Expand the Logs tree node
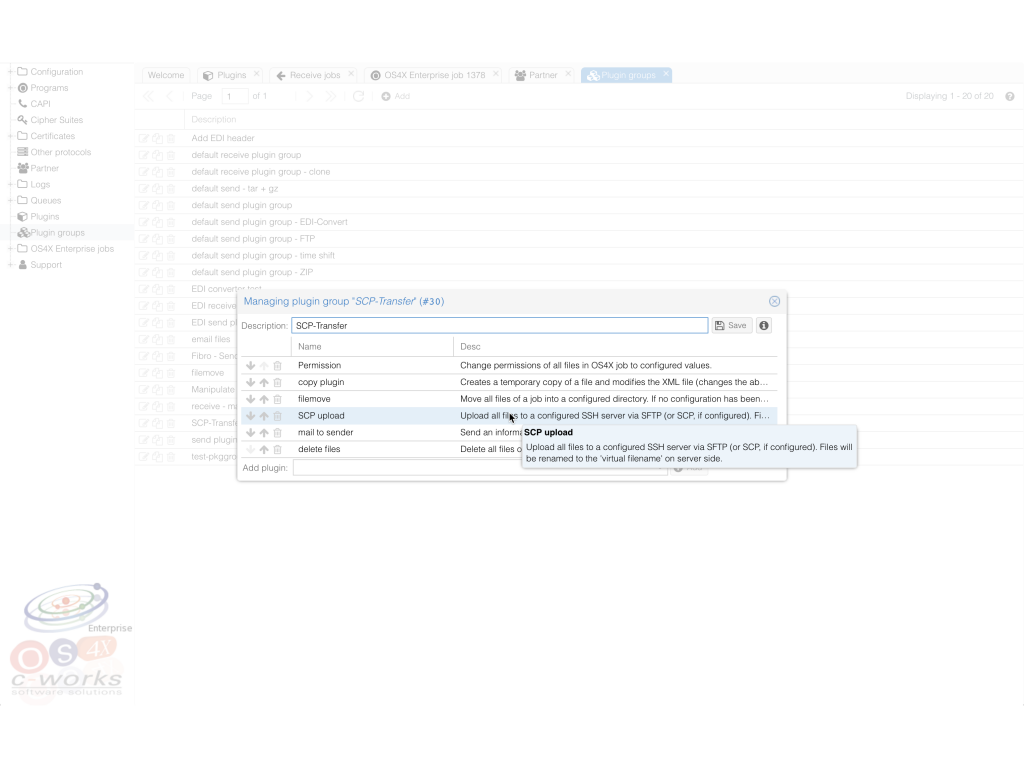 click(8, 184)
